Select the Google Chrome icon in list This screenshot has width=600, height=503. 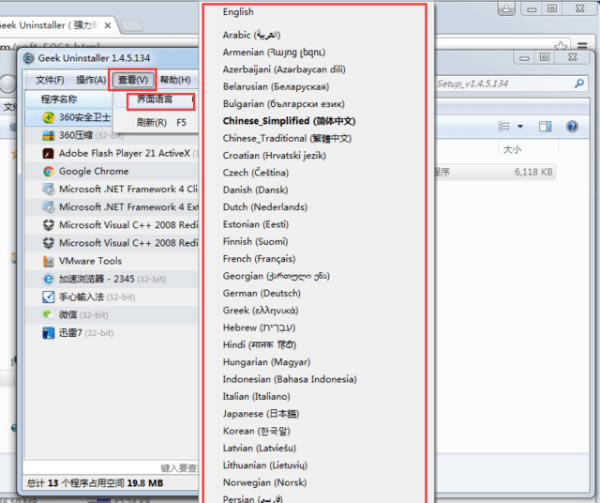tap(49, 171)
